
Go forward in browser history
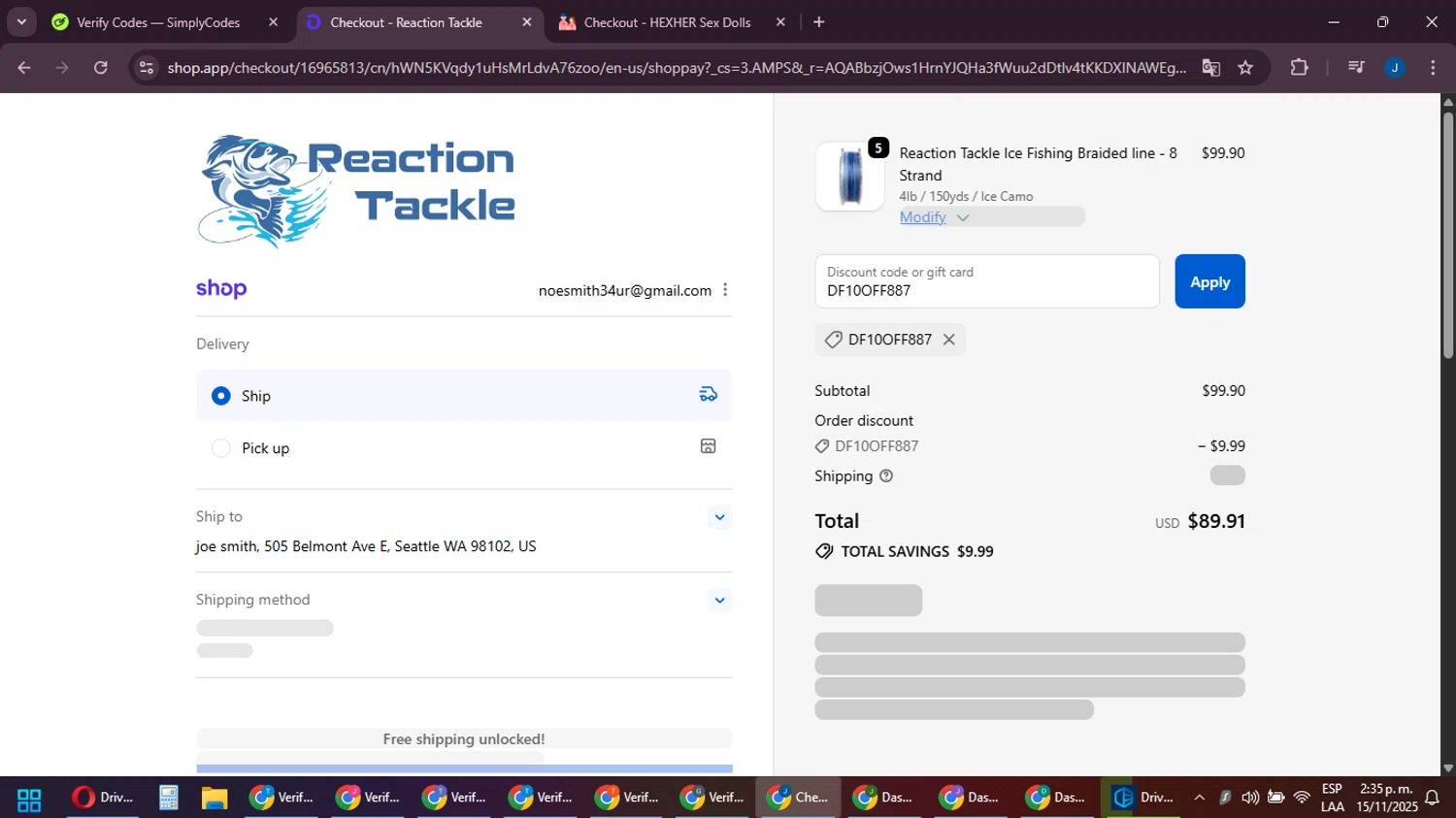[x=62, y=67]
